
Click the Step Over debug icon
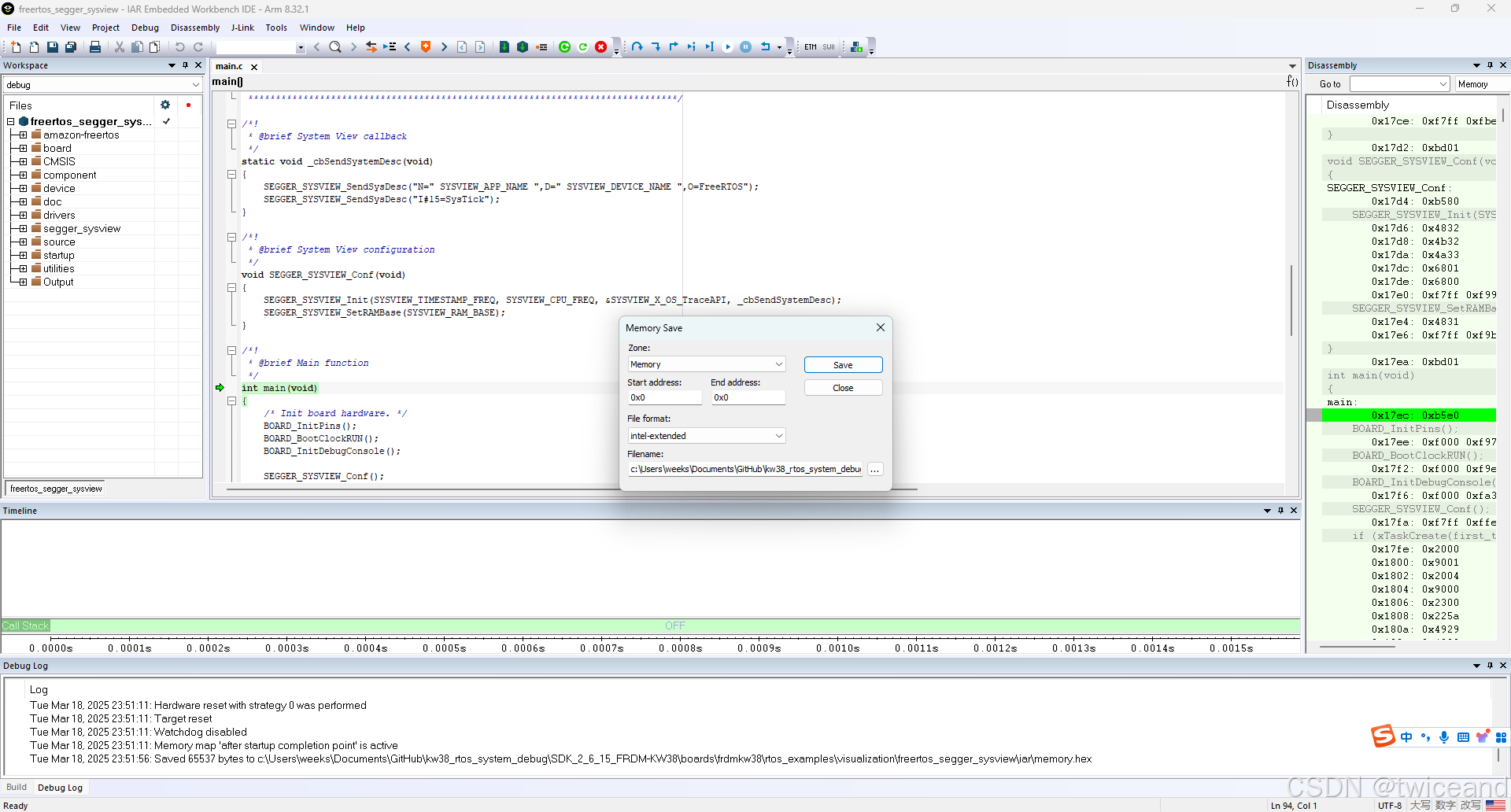[637, 47]
